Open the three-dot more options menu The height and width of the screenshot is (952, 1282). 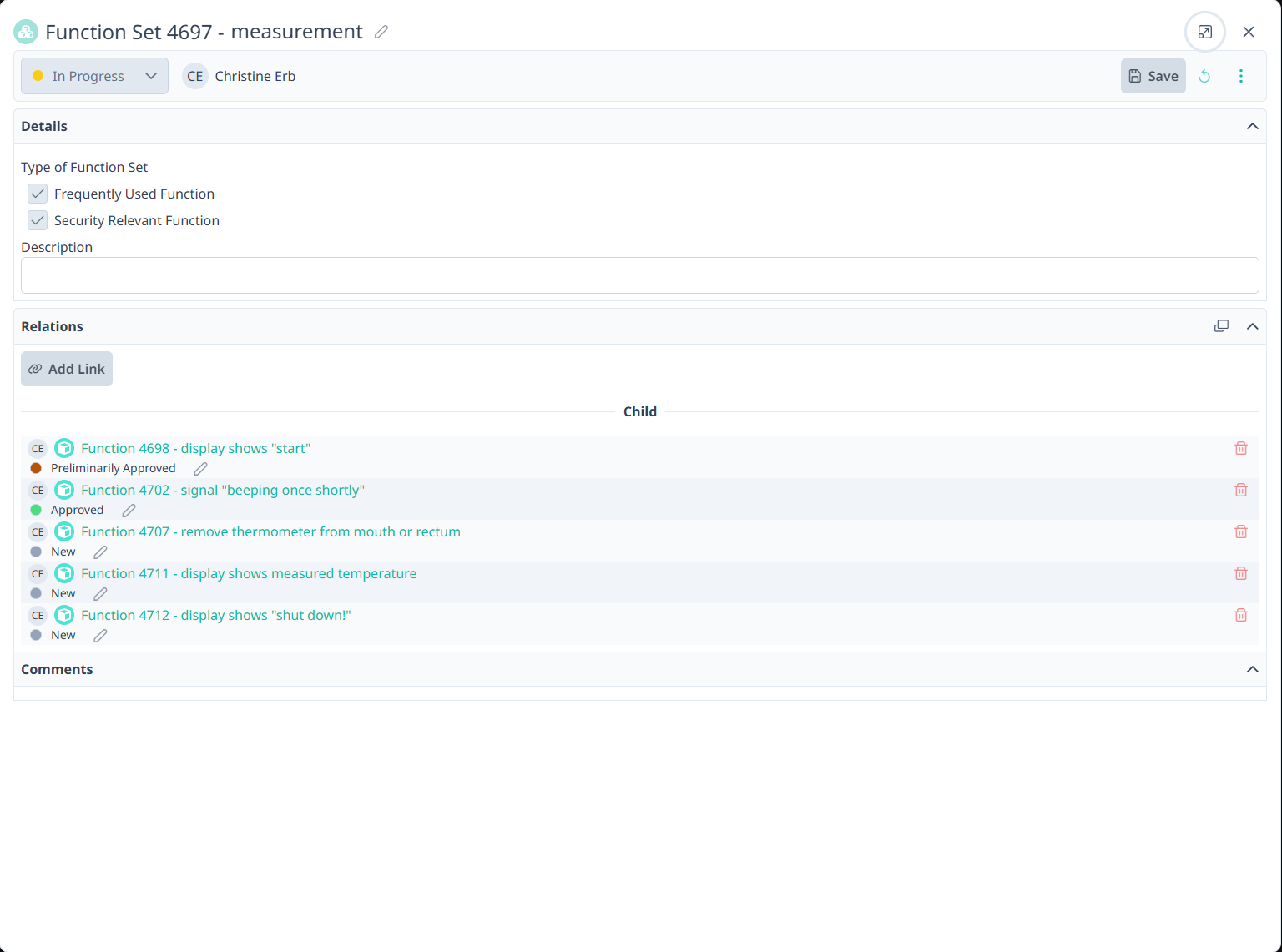[1241, 76]
